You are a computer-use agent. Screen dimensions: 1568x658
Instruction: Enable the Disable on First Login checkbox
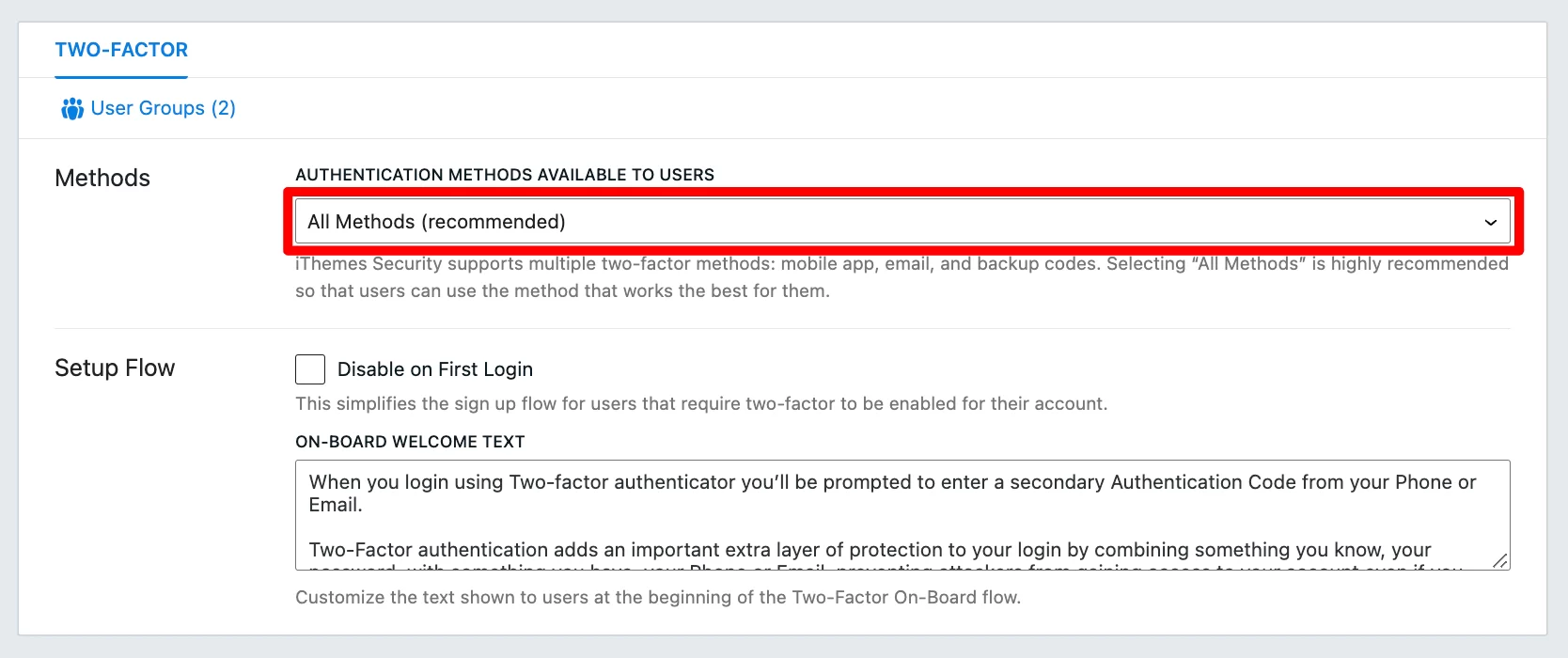[310, 369]
